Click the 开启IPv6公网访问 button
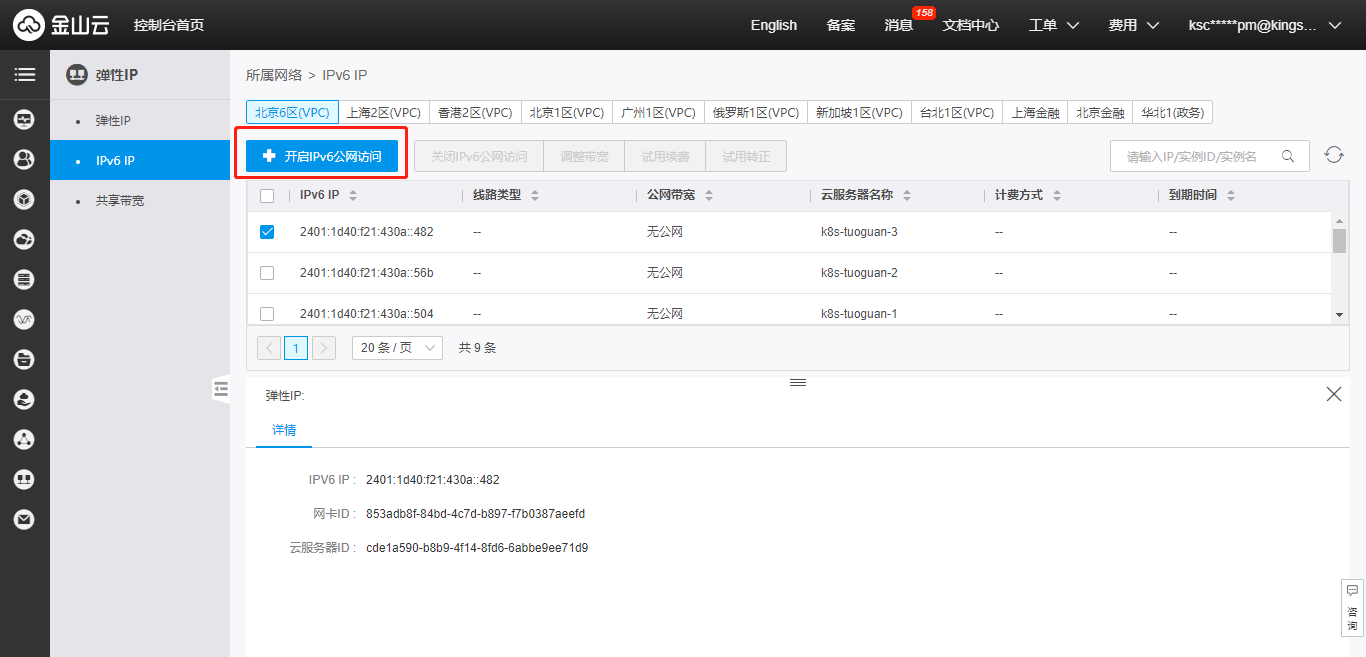 322,156
